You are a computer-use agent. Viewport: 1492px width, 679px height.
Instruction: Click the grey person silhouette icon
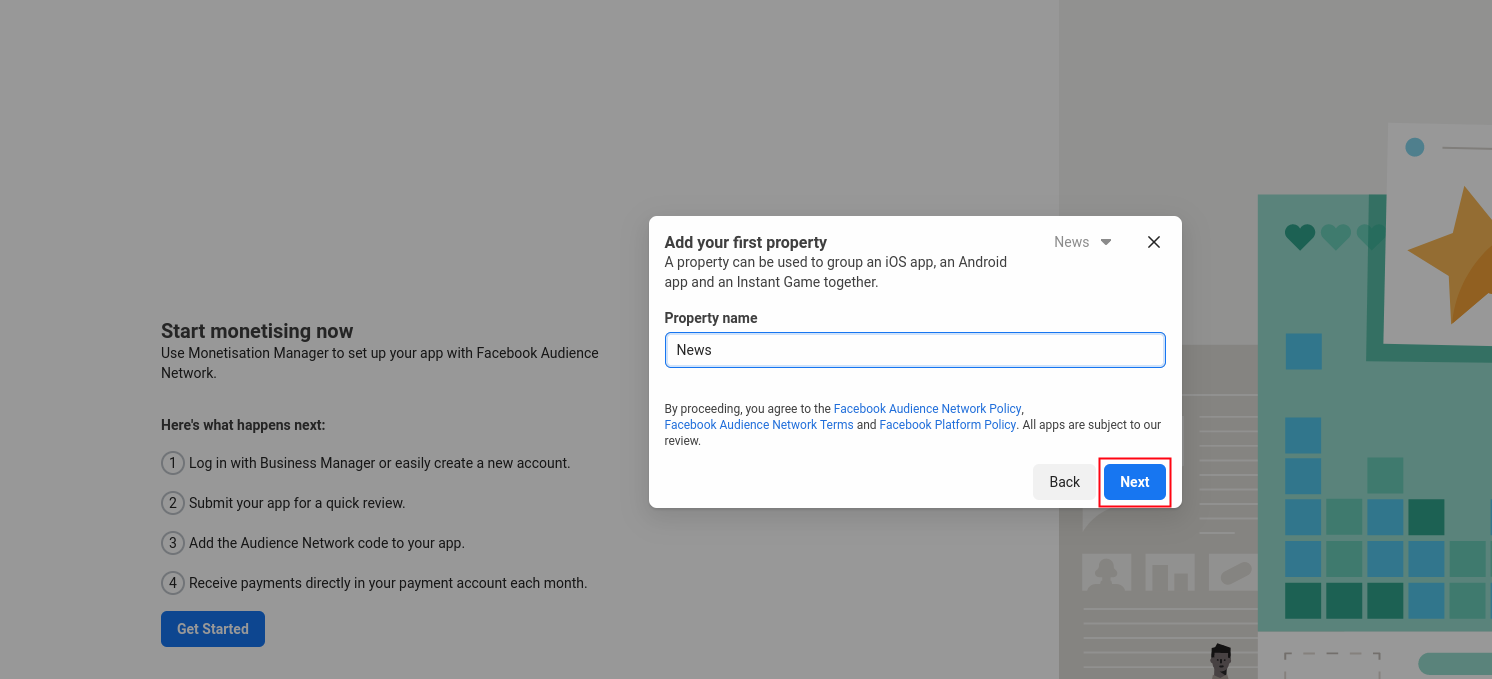pyautogui.click(x=1105, y=573)
